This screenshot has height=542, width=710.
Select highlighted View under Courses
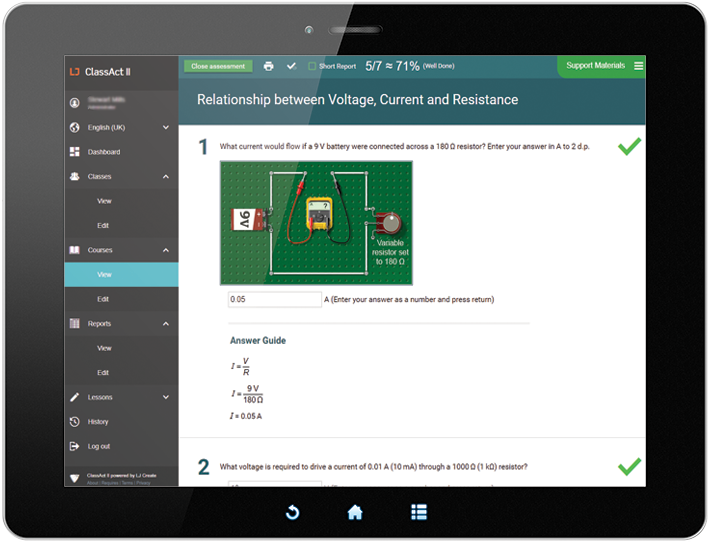click(x=121, y=274)
